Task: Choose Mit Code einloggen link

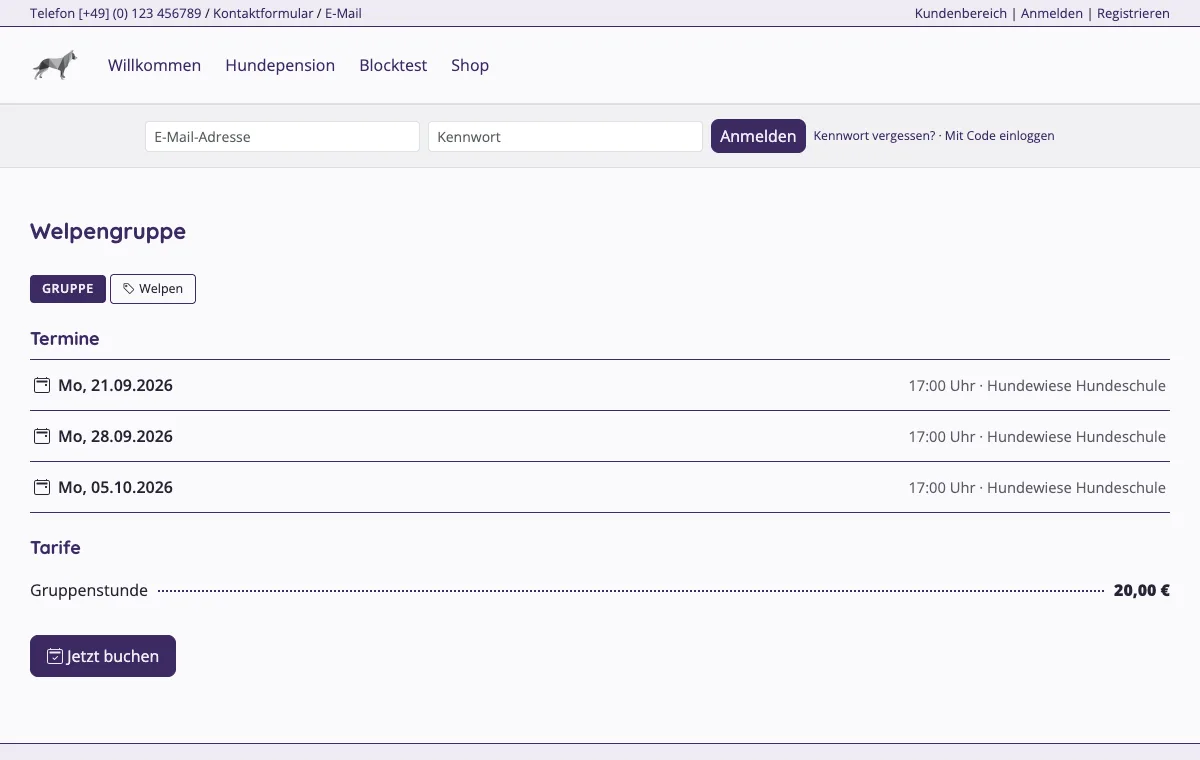Action: tap(999, 136)
